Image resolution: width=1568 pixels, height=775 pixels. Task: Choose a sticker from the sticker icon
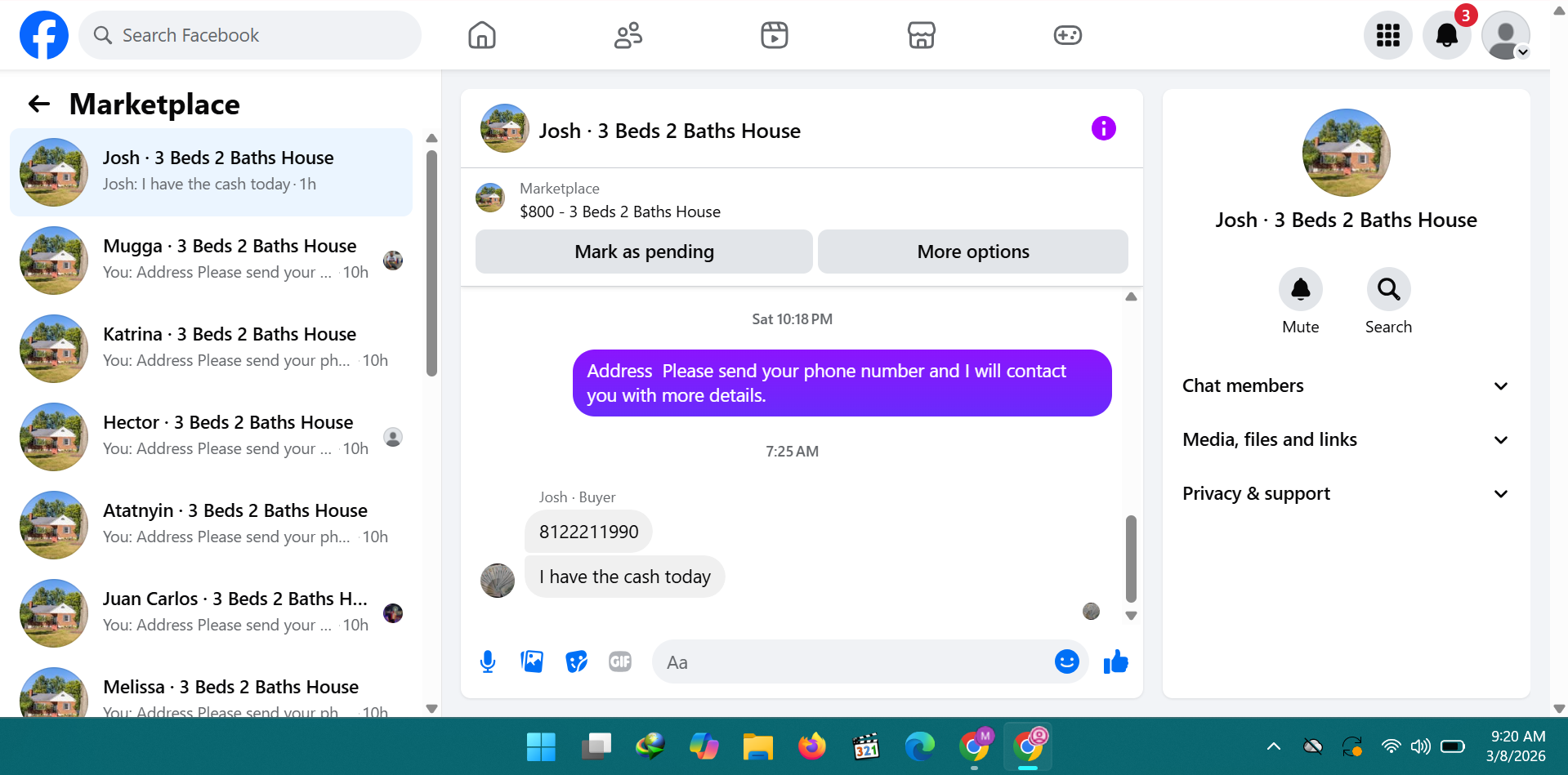pyautogui.click(x=576, y=661)
